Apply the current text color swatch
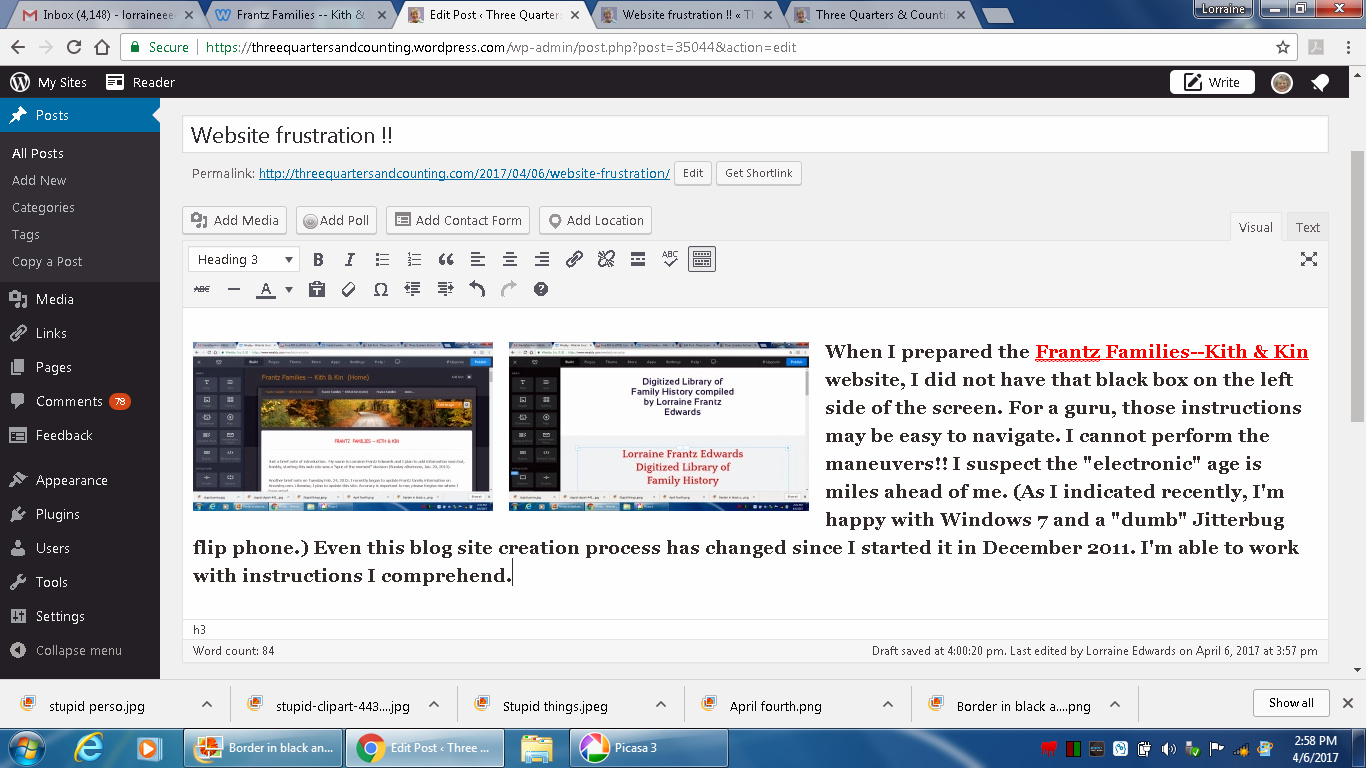Image resolution: width=1366 pixels, height=768 pixels. click(265, 290)
